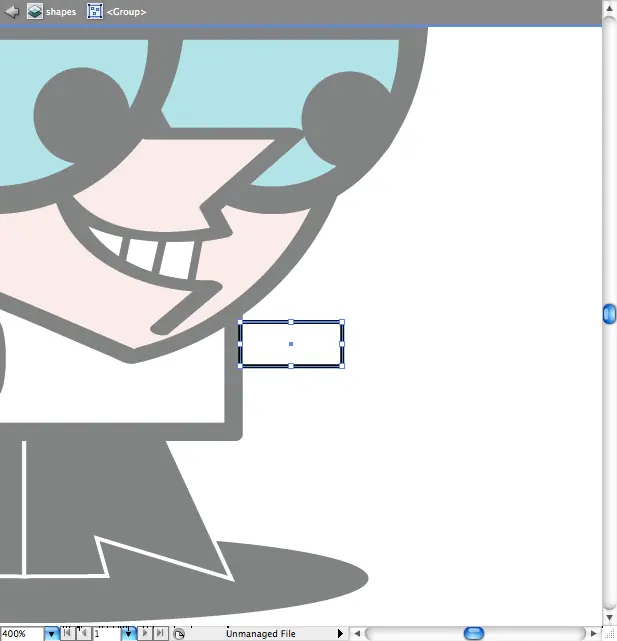Click the vertical scrollbar down arrow
This screenshot has width=617, height=641.
[609, 617]
